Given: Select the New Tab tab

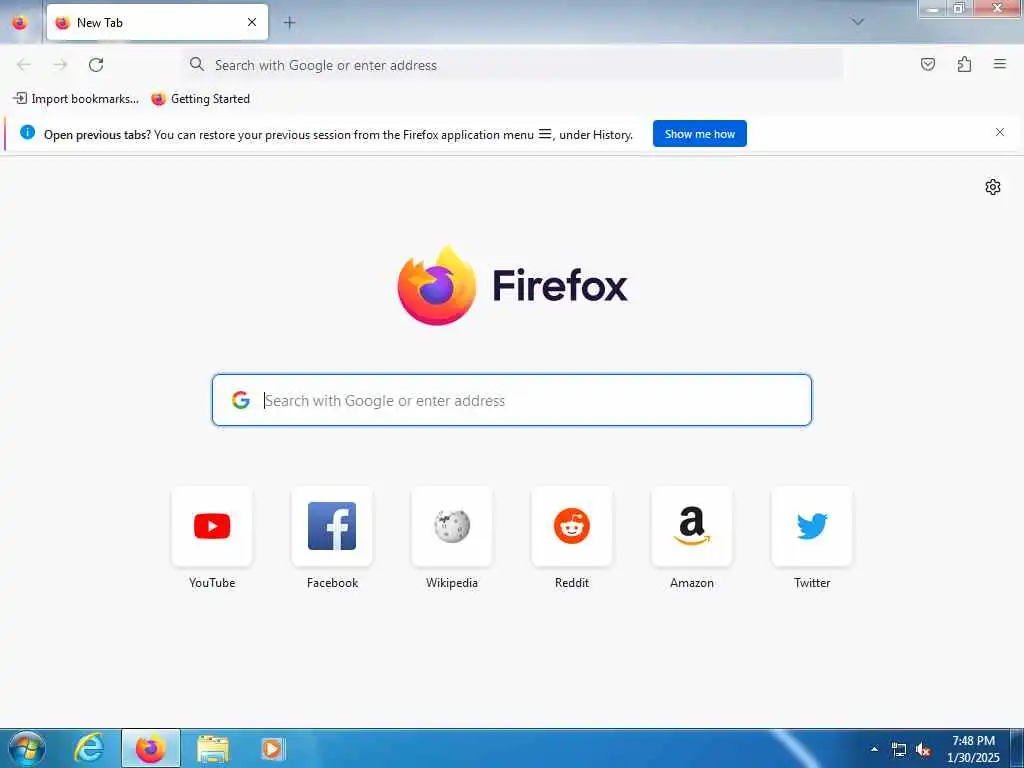Looking at the screenshot, I should click(x=157, y=22).
